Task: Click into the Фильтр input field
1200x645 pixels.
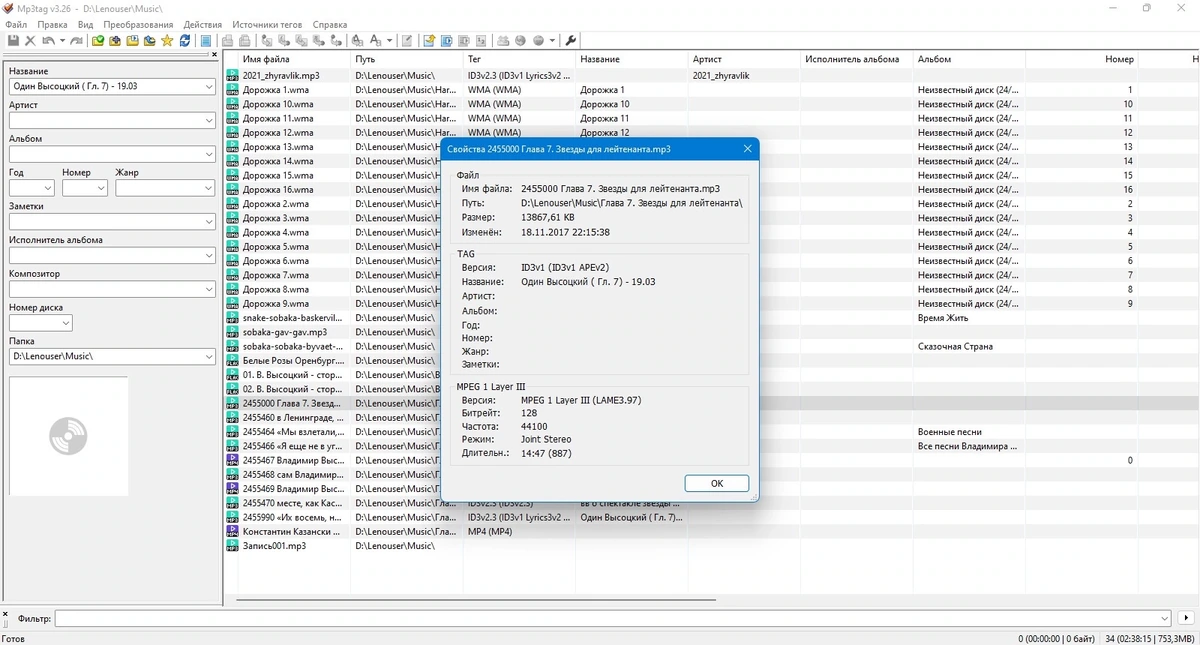Action: (611, 619)
